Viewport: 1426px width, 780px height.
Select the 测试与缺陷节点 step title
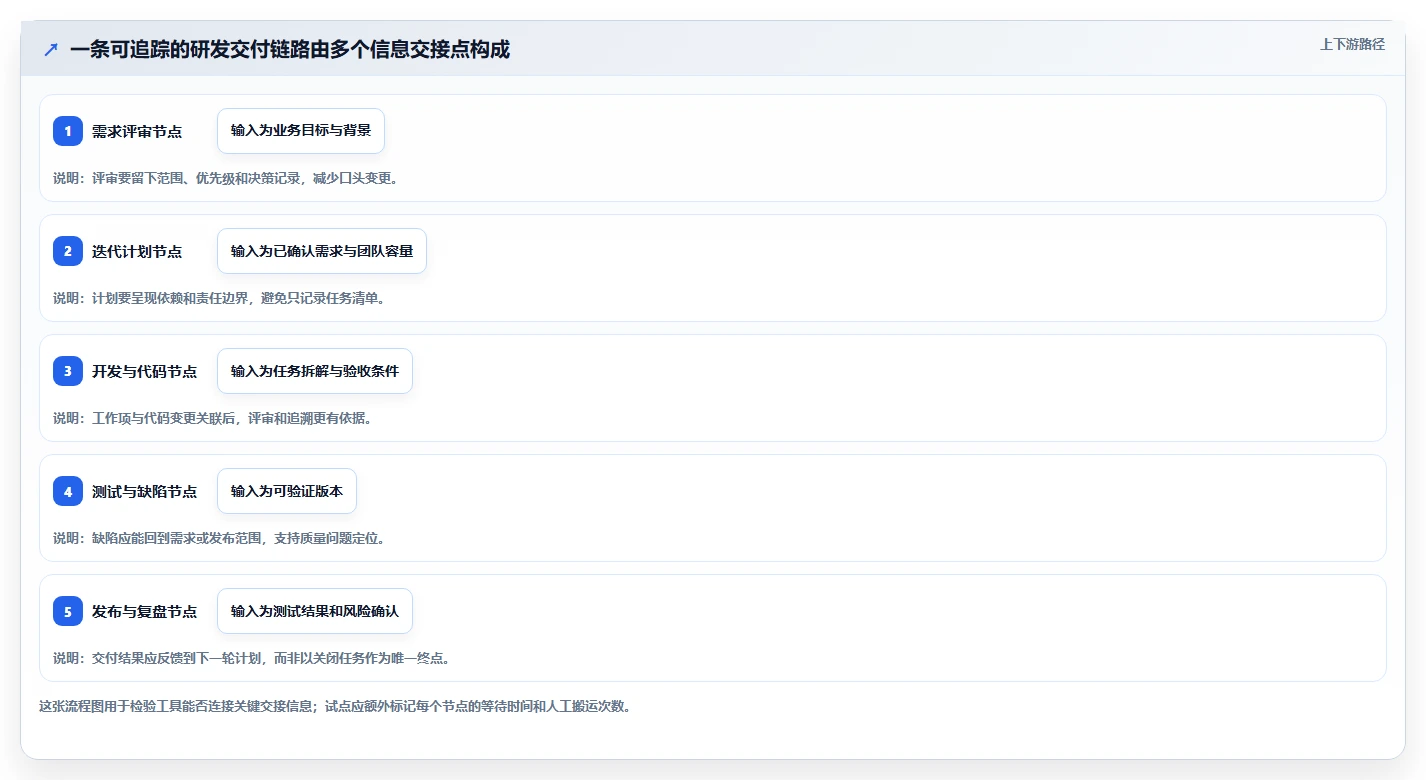[x=144, y=491]
